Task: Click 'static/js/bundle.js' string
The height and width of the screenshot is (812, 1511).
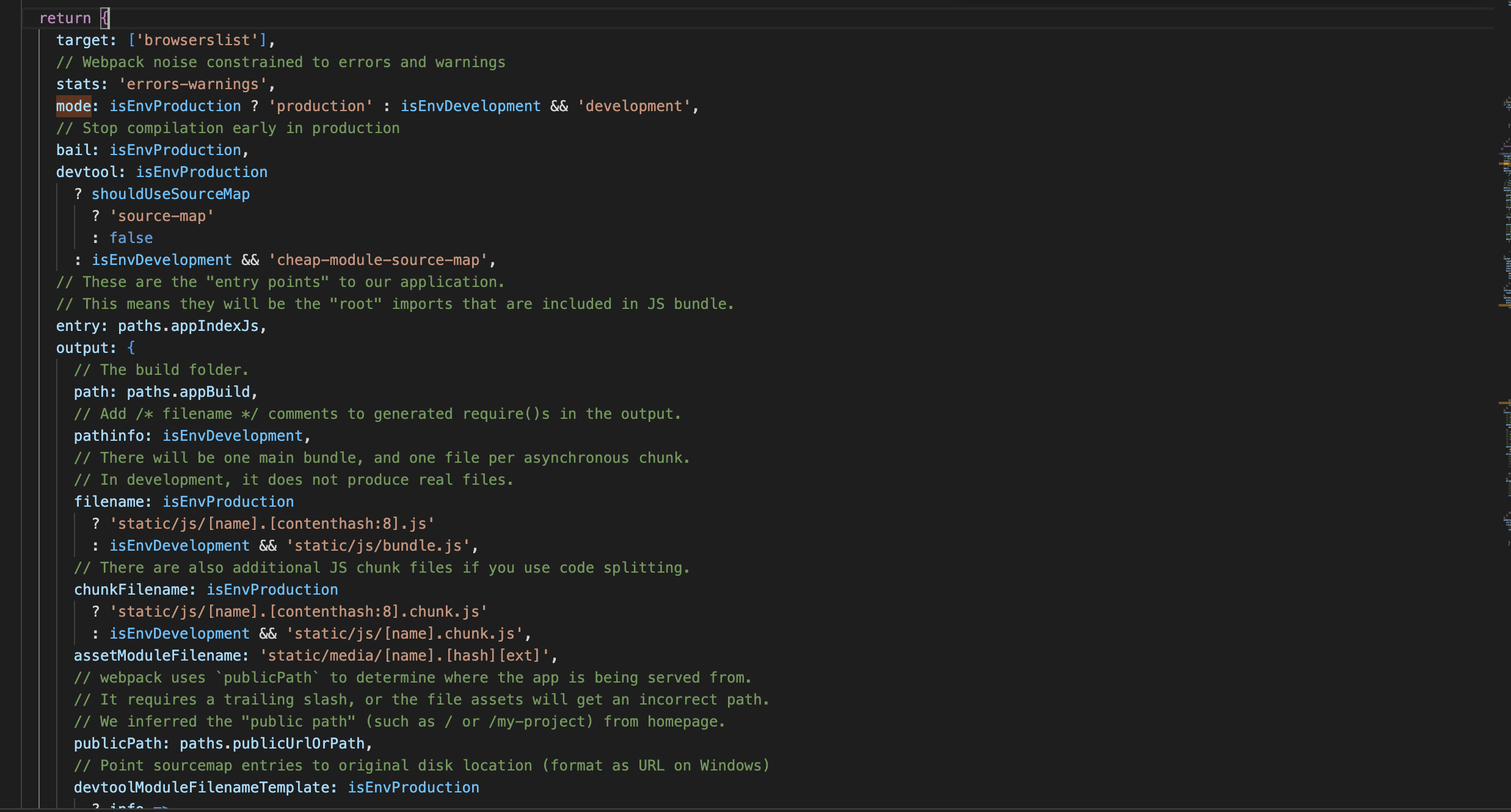Action: tap(378, 546)
